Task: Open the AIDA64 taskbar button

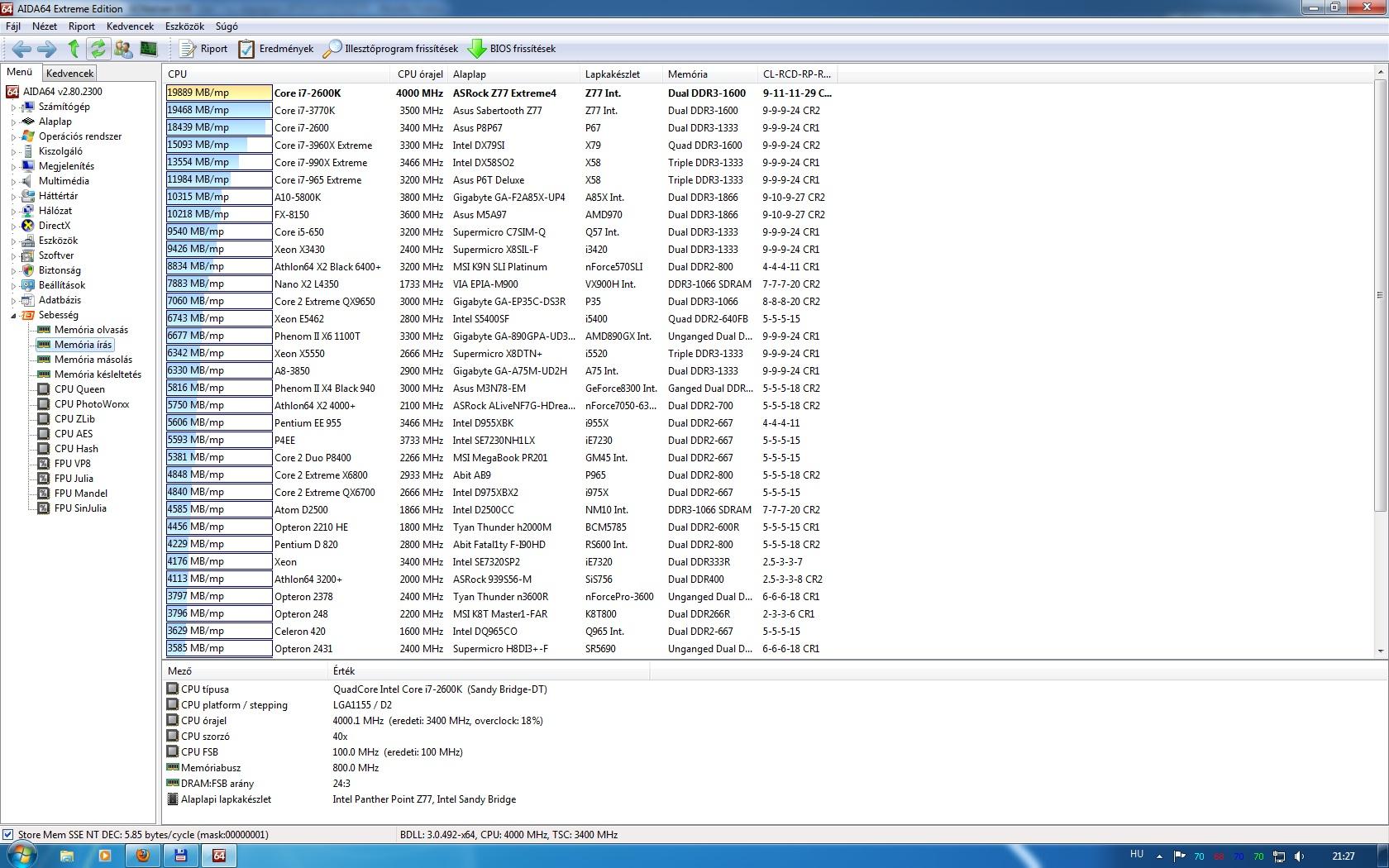Action: tap(219, 856)
